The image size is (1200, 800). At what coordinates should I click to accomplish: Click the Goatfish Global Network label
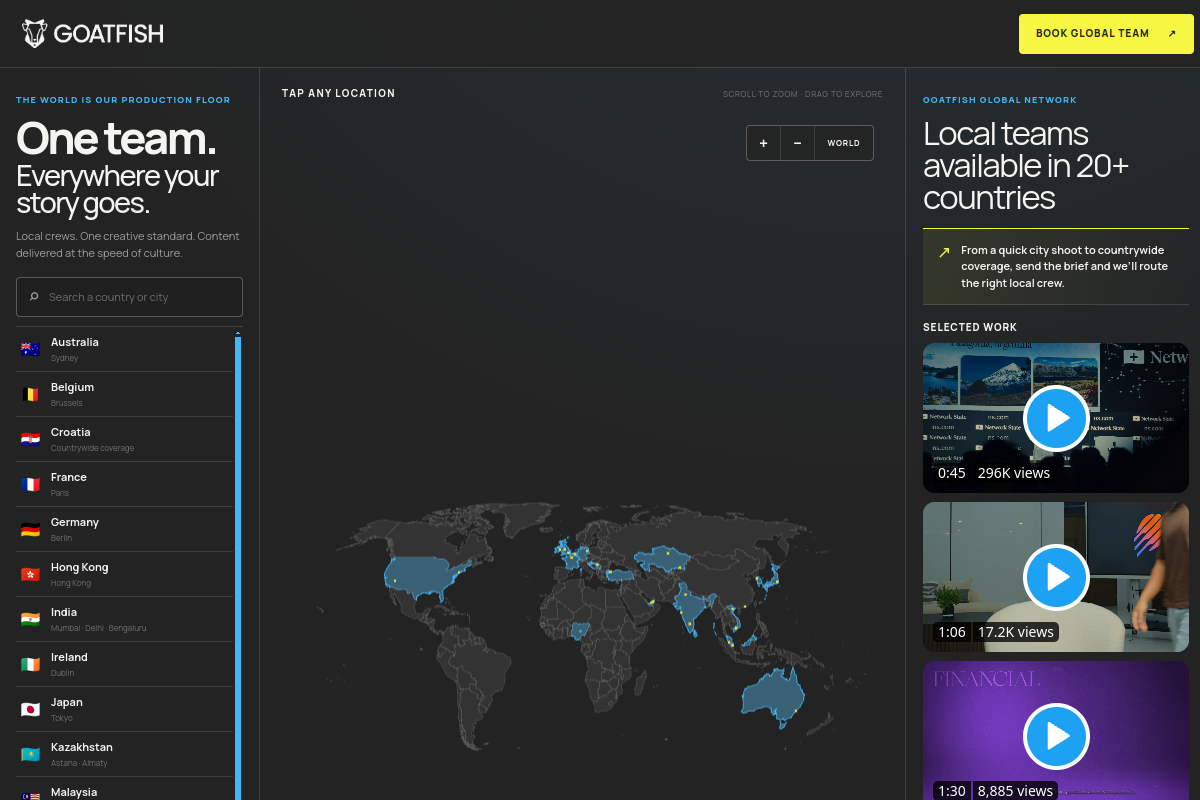pyautogui.click(x=1000, y=100)
